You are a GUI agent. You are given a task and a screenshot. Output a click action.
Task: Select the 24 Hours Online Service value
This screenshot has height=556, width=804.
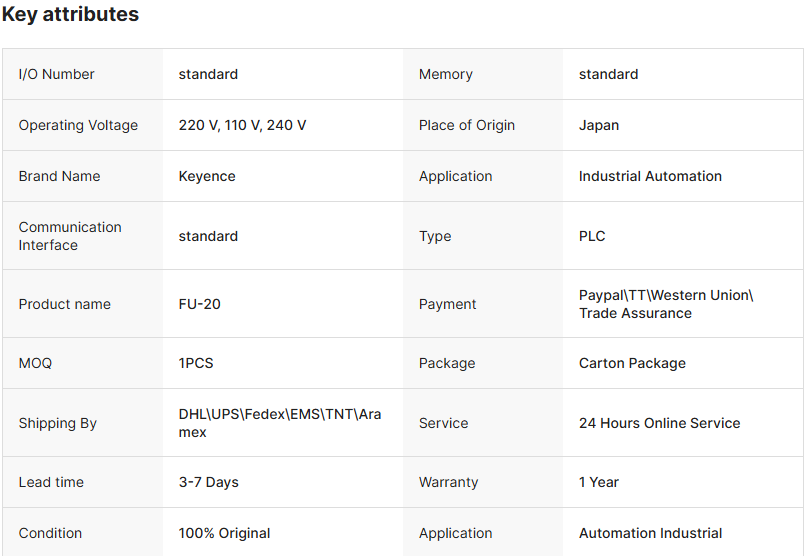(659, 423)
